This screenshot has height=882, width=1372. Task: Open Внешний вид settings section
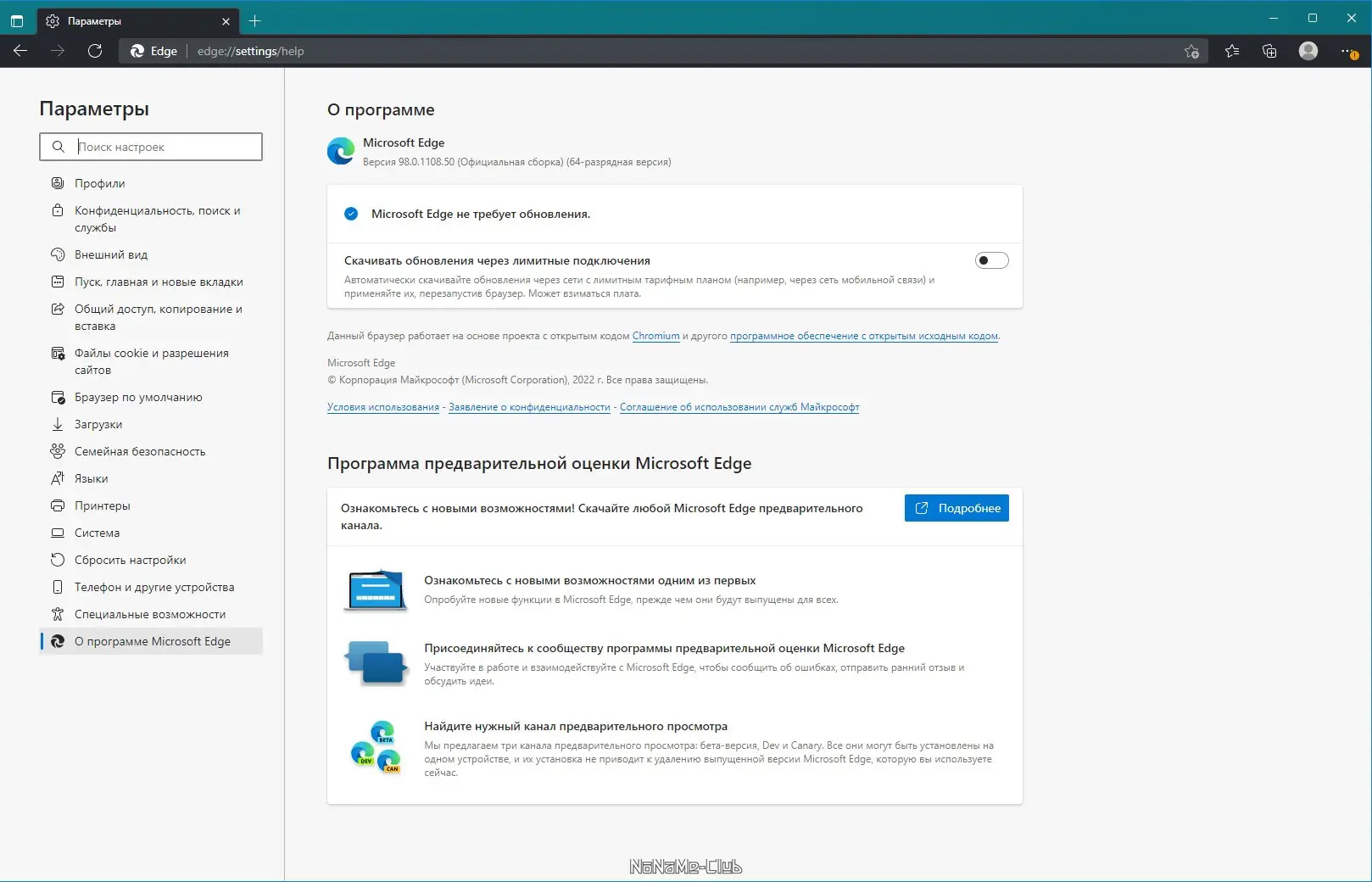tap(151, 254)
